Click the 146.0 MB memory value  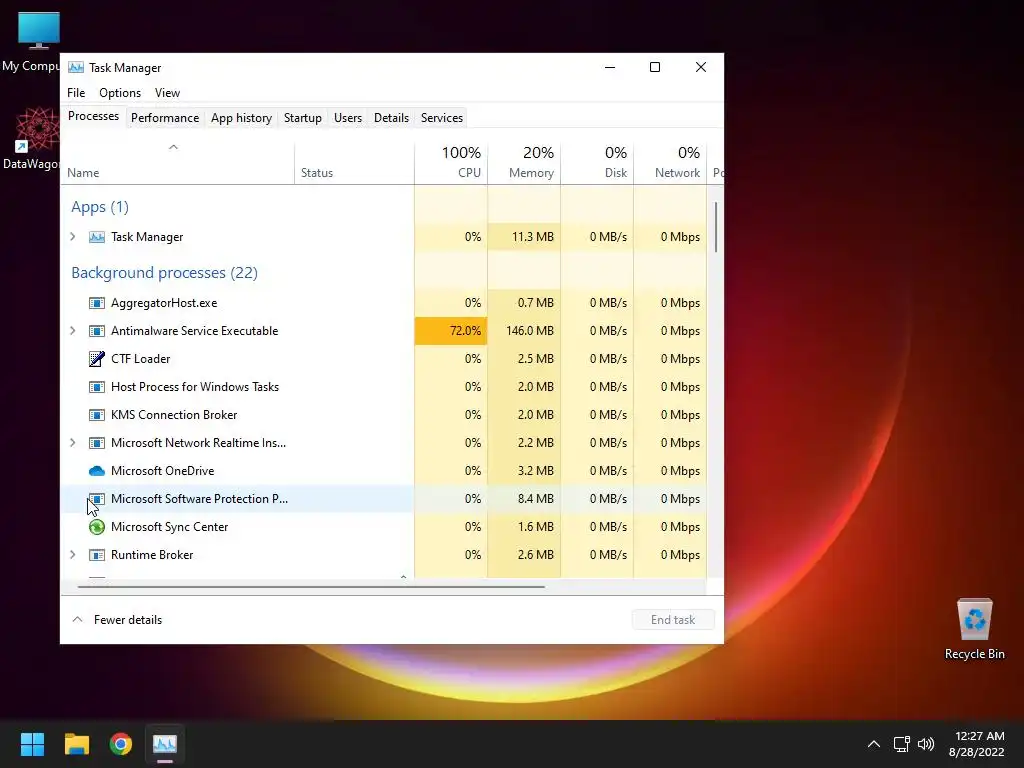coord(530,331)
